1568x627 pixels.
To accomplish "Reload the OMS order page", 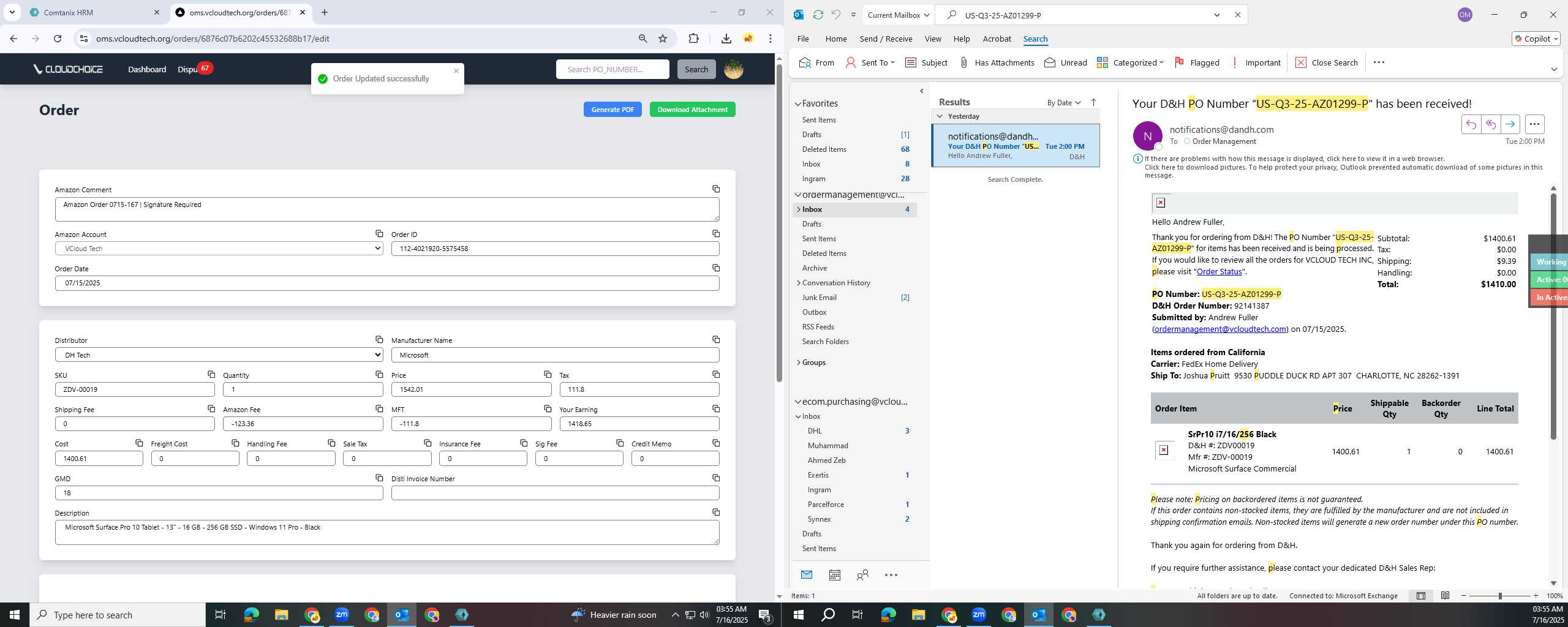I will pyautogui.click(x=58, y=39).
